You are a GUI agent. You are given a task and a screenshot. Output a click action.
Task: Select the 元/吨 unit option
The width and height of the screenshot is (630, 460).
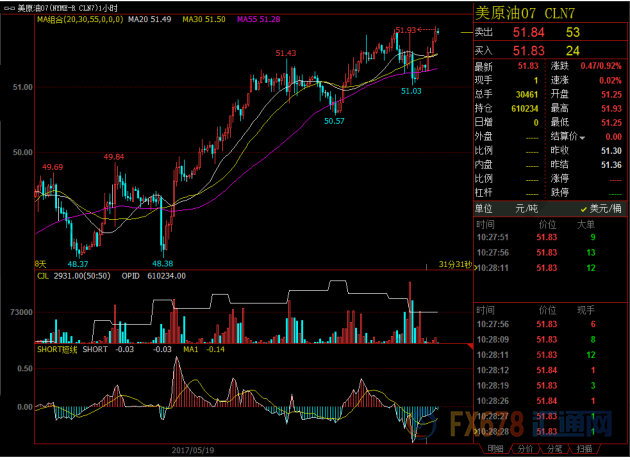tap(526, 209)
